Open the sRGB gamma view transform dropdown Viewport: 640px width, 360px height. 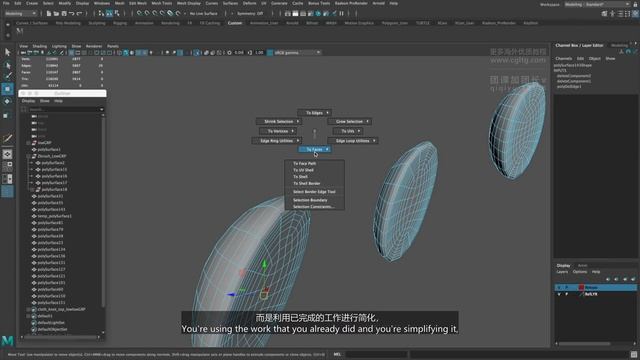[297, 53]
